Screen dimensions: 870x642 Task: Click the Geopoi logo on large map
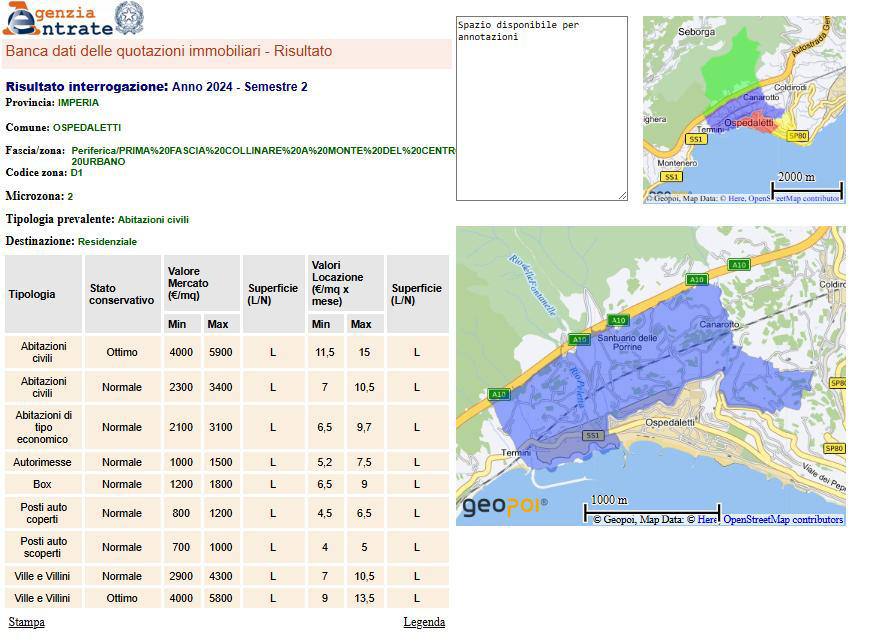(504, 507)
